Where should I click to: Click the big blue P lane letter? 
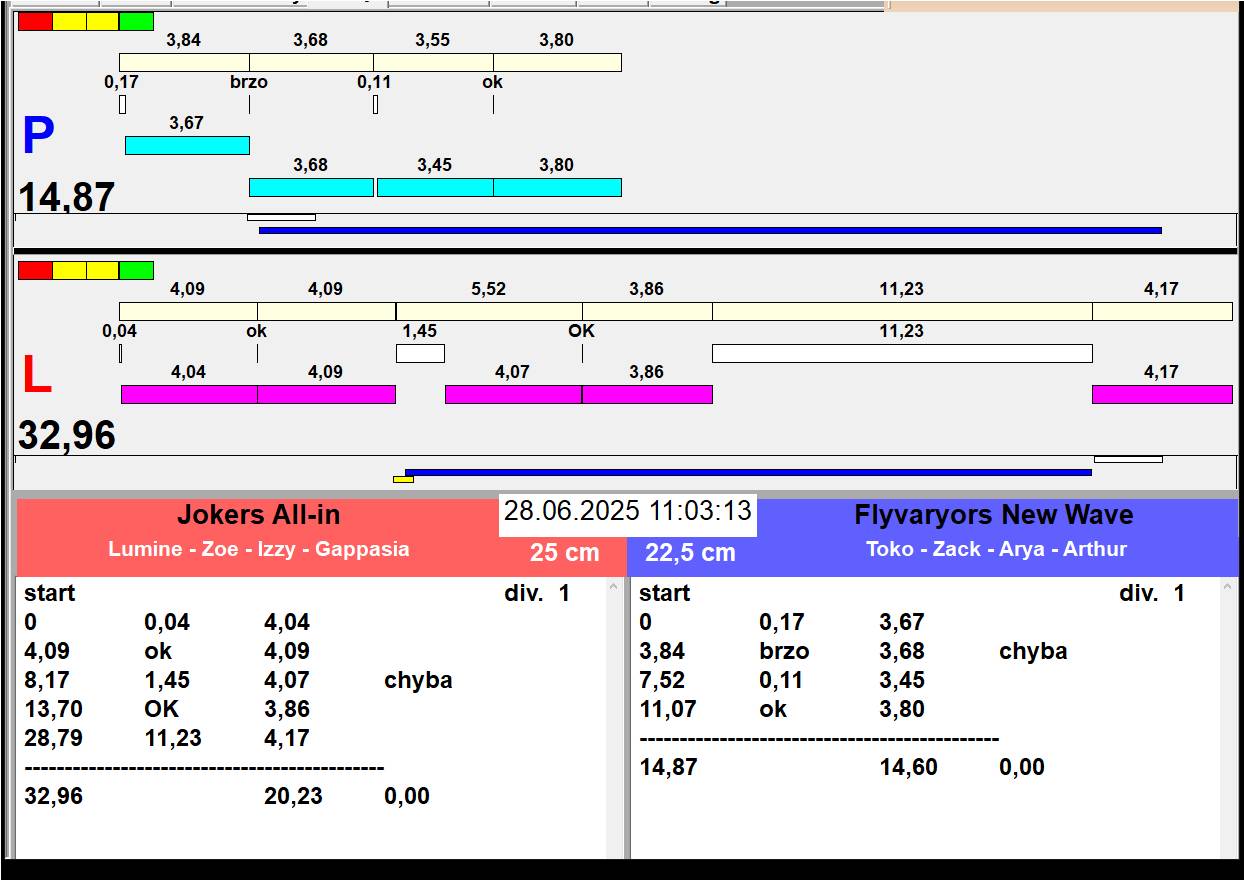click(38, 136)
